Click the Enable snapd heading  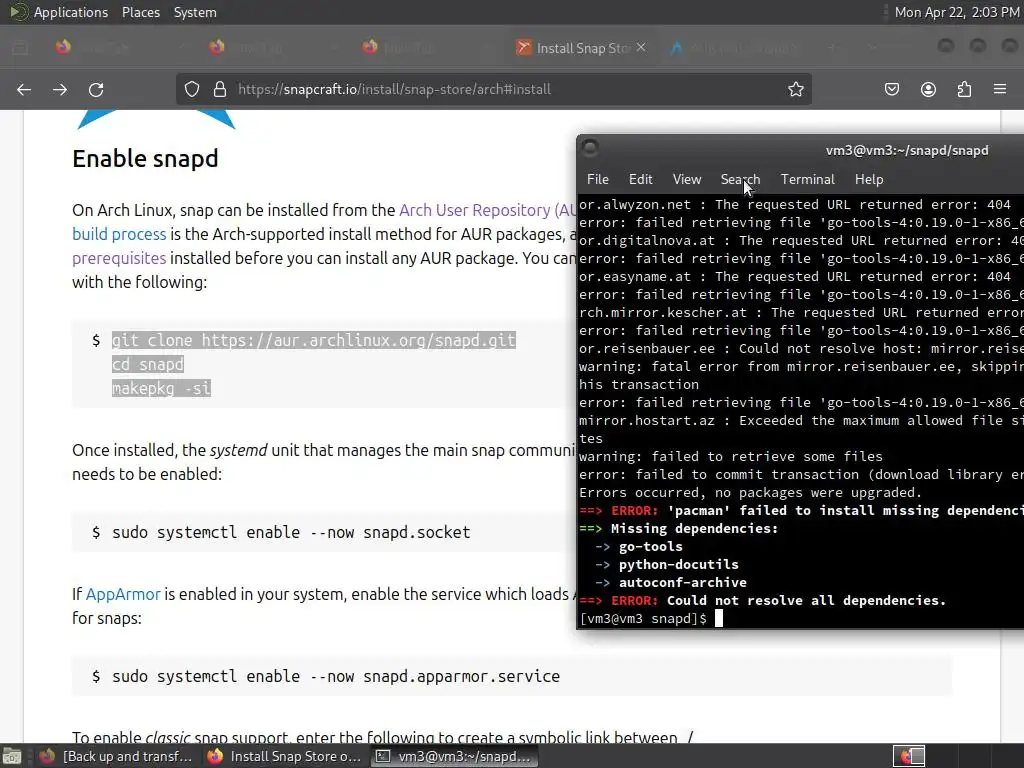pos(145,159)
